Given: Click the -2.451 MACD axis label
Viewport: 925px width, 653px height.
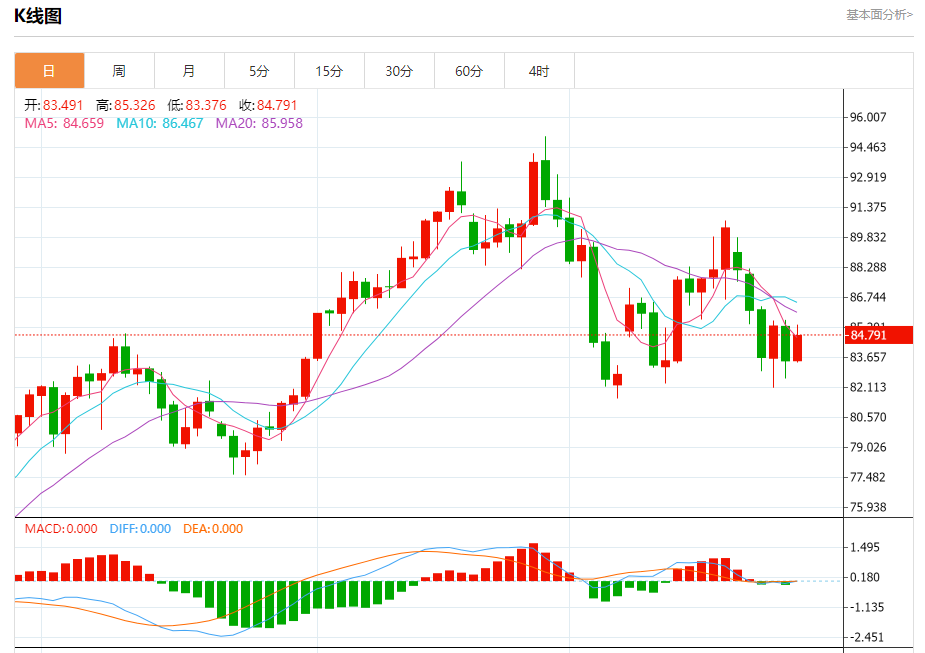Looking at the screenshot, I should [867, 637].
